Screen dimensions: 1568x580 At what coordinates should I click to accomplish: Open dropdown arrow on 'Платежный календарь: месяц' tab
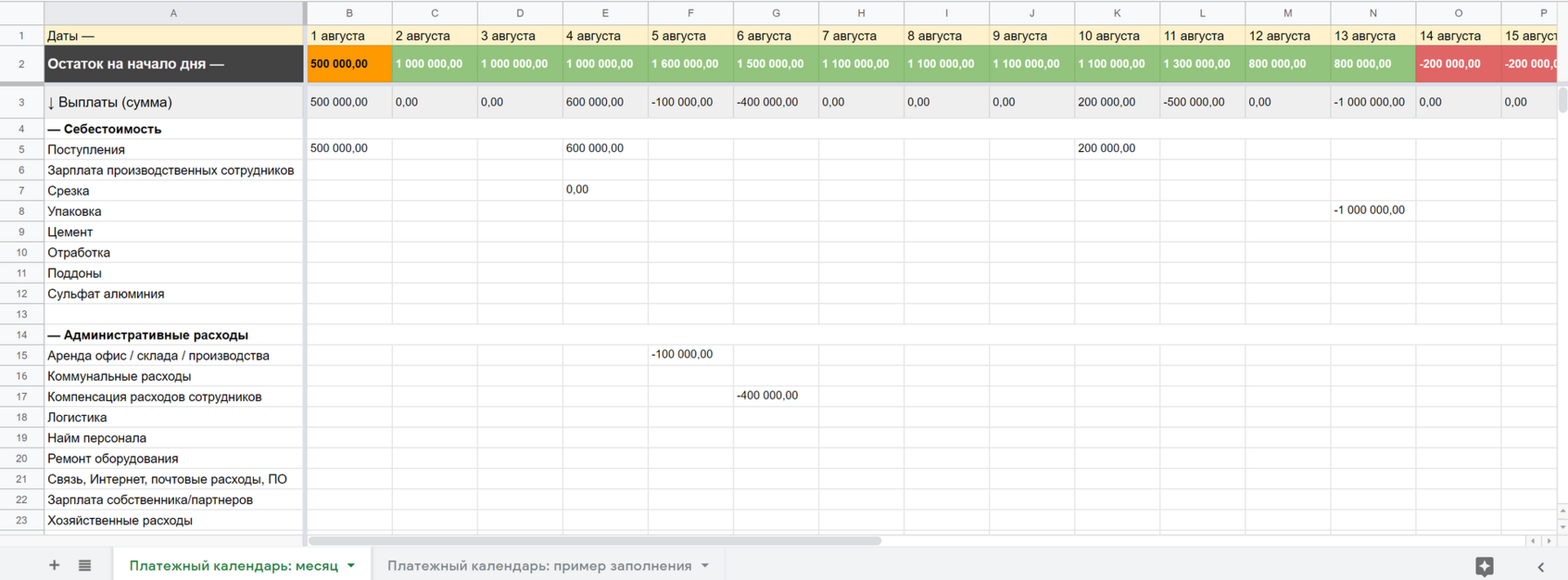tap(351, 566)
